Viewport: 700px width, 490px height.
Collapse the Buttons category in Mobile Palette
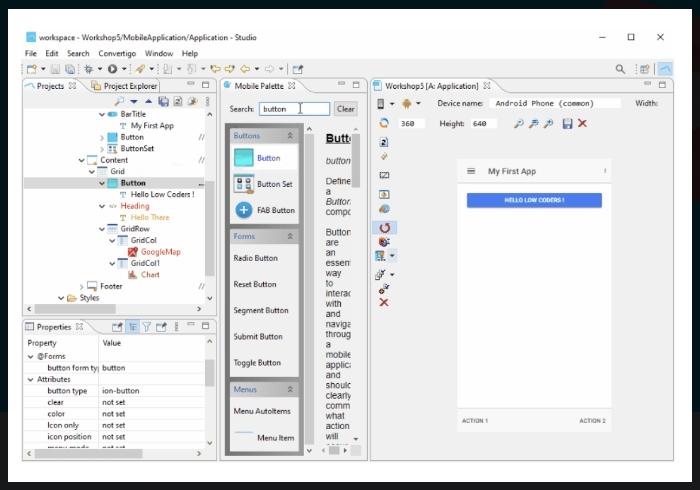pos(290,135)
